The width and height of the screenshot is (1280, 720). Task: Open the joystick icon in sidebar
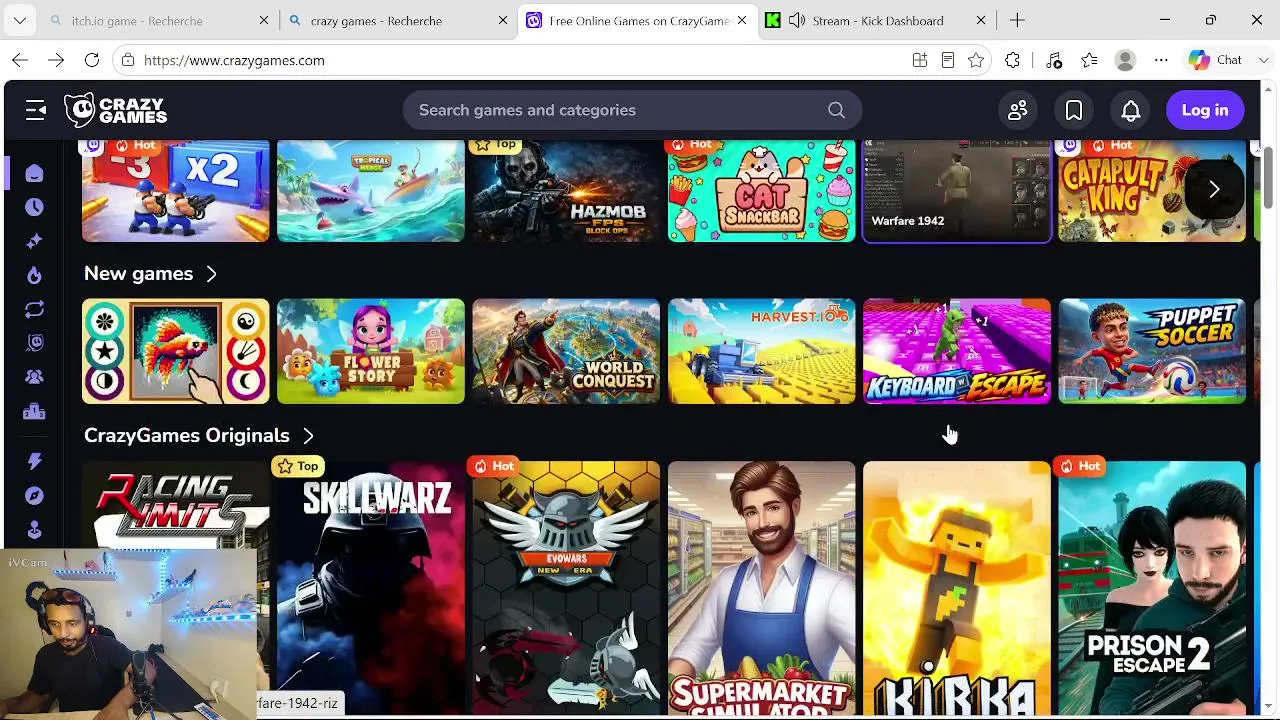pyautogui.click(x=35, y=529)
